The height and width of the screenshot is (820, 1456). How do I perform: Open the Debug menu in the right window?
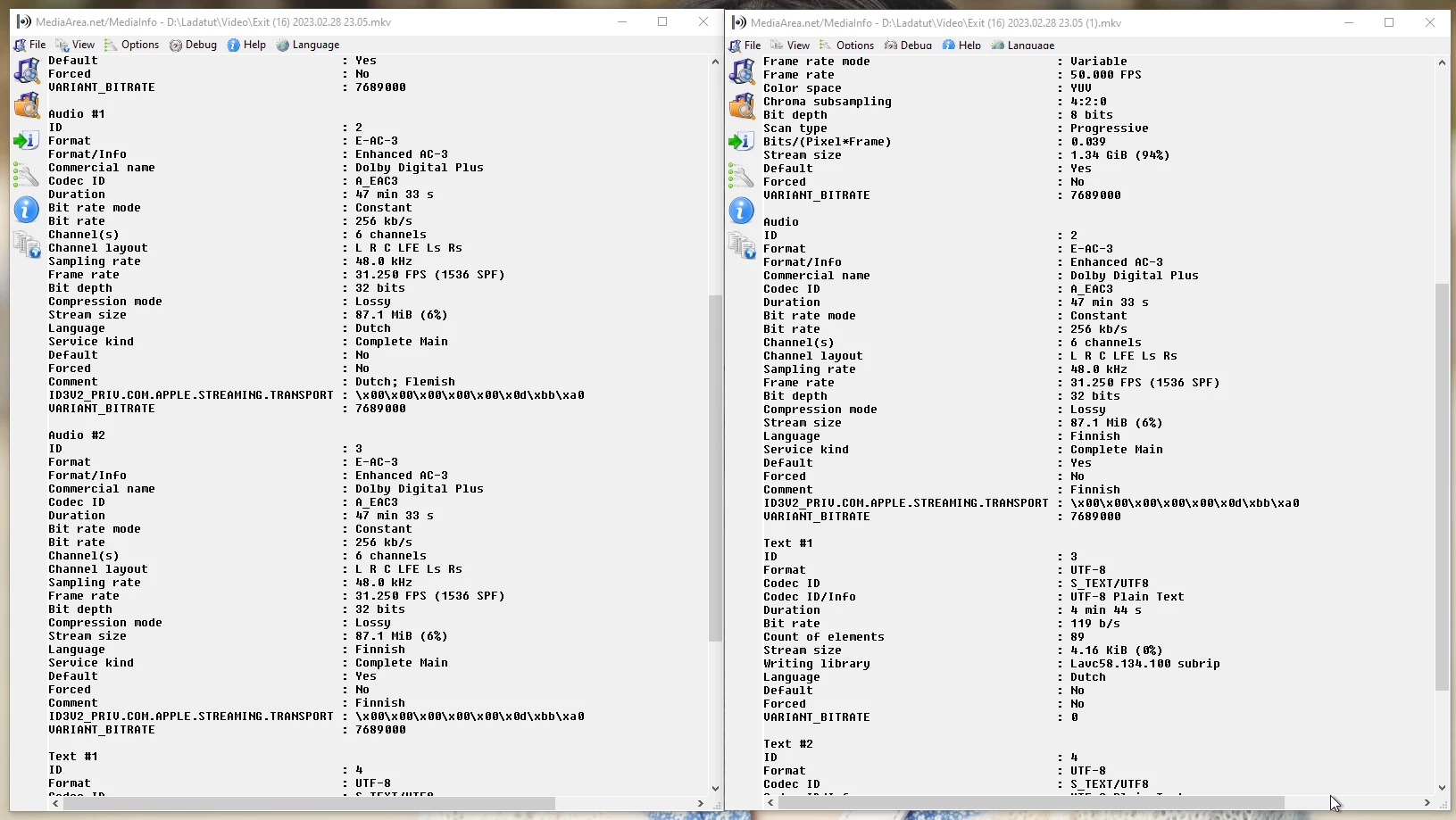pyautogui.click(x=908, y=46)
